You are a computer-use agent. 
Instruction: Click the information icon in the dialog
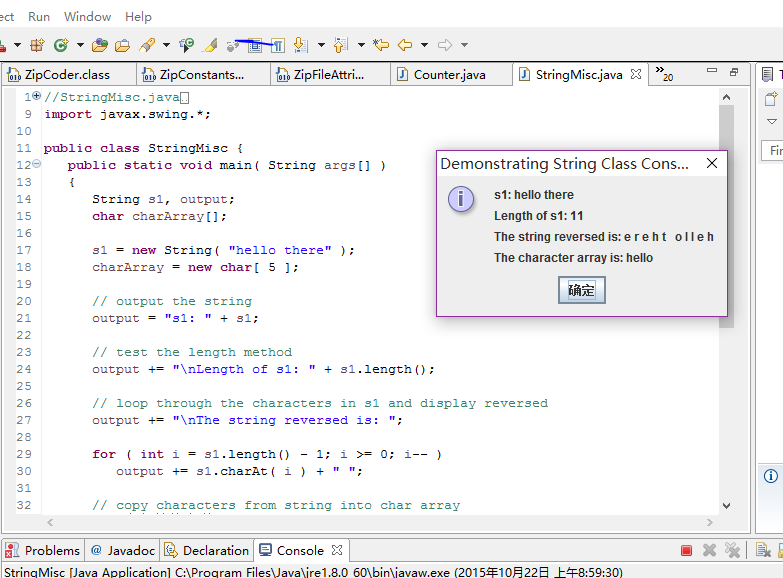[460, 199]
